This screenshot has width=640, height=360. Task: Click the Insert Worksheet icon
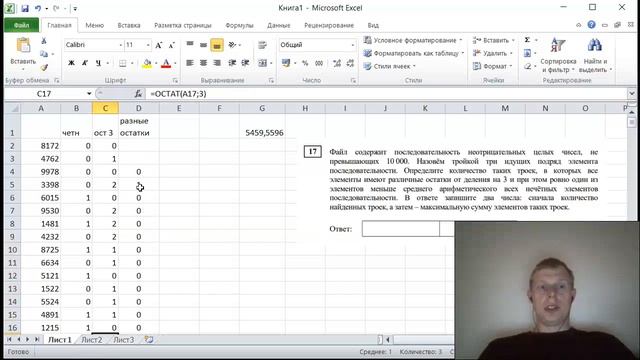(149, 340)
